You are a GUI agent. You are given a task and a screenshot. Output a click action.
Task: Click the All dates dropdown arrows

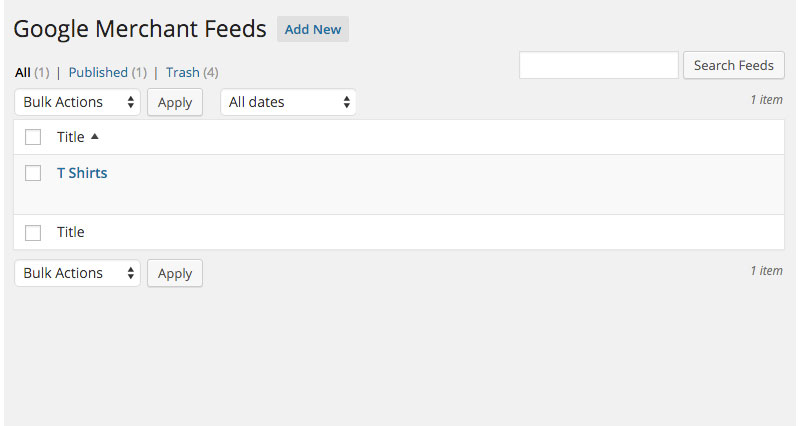coord(346,102)
